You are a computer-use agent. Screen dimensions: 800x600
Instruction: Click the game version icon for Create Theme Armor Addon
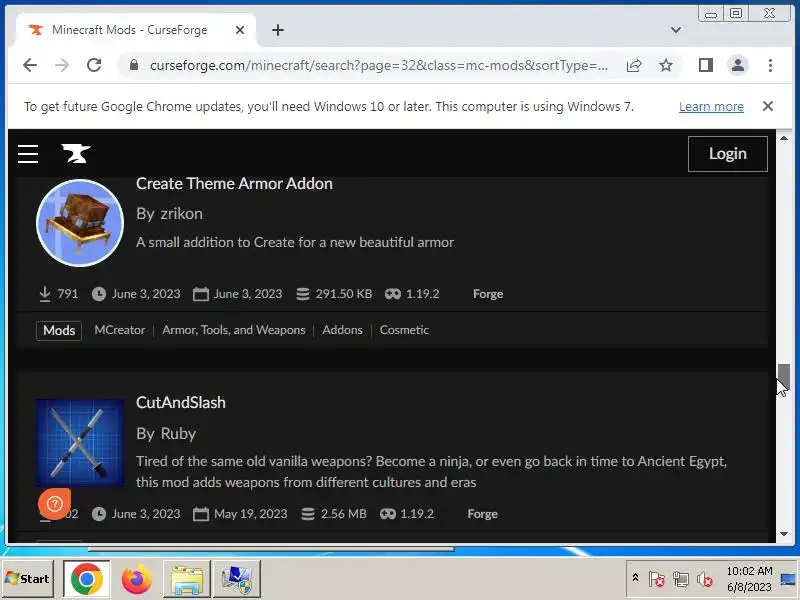click(x=393, y=294)
